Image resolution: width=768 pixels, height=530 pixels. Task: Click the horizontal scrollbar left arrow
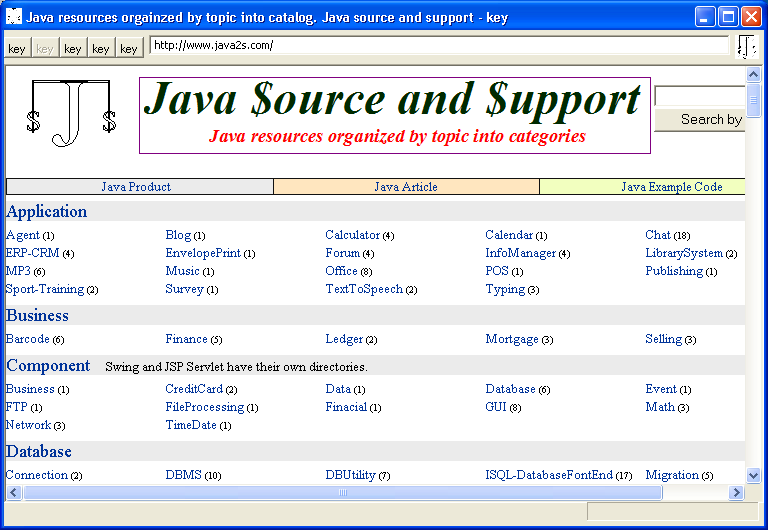14,492
